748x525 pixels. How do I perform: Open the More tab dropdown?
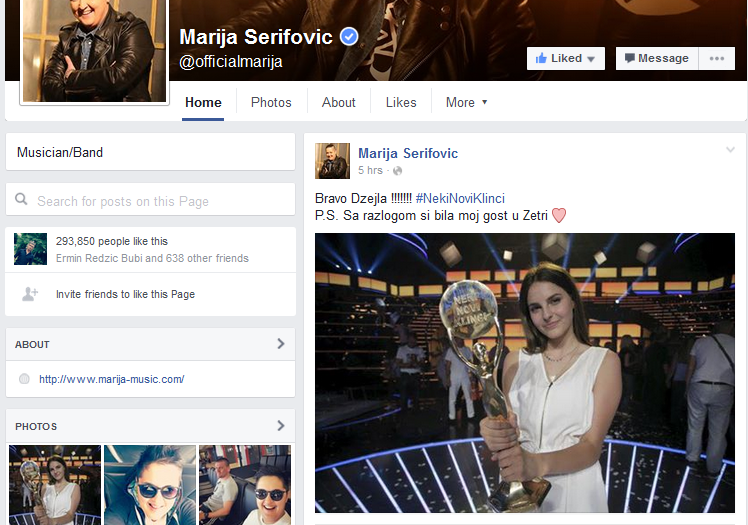pyautogui.click(x=466, y=102)
